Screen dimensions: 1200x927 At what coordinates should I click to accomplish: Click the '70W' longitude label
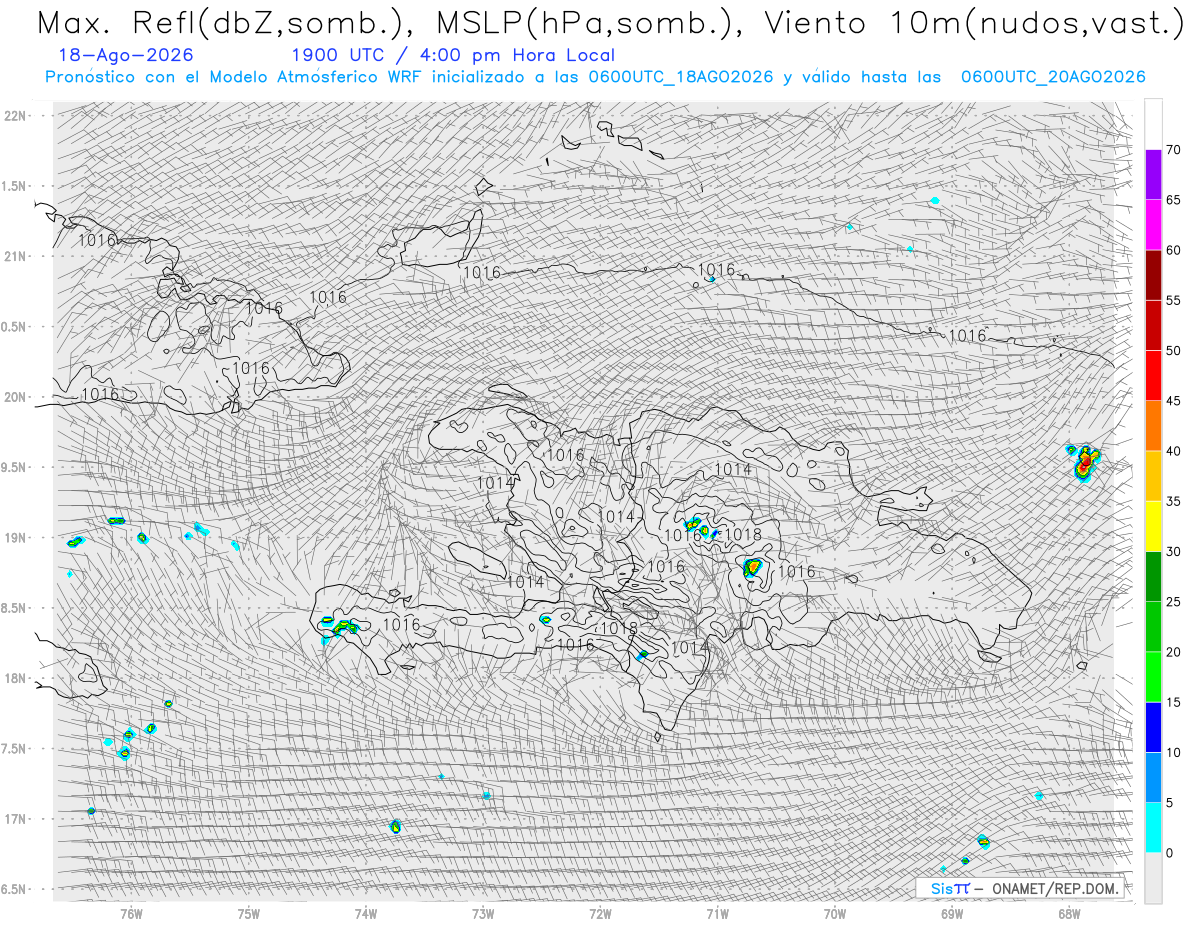click(x=835, y=912)
